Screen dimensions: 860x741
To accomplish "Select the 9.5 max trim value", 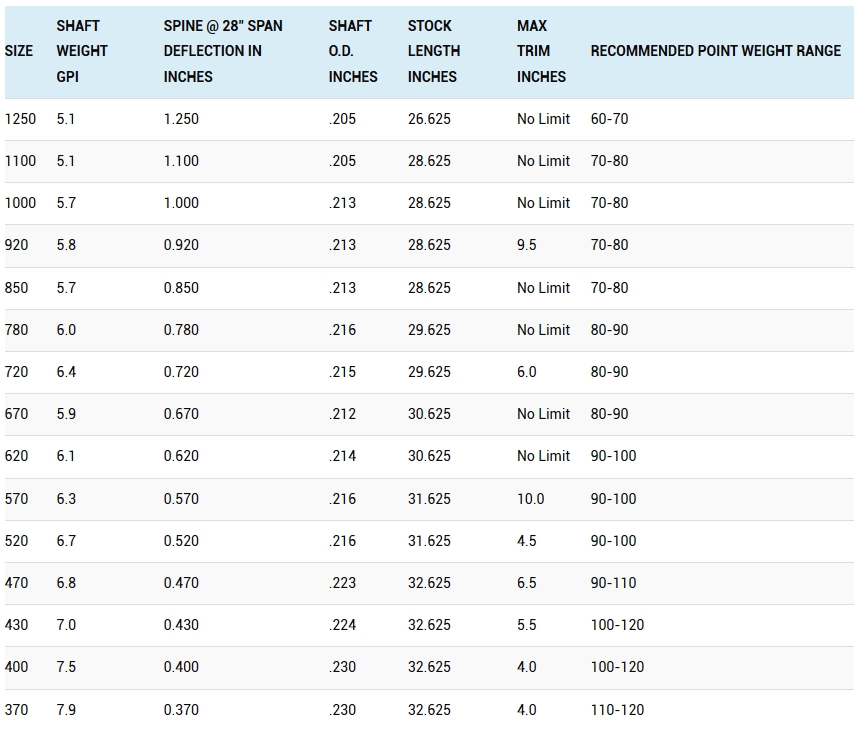I will click(527, 245).
